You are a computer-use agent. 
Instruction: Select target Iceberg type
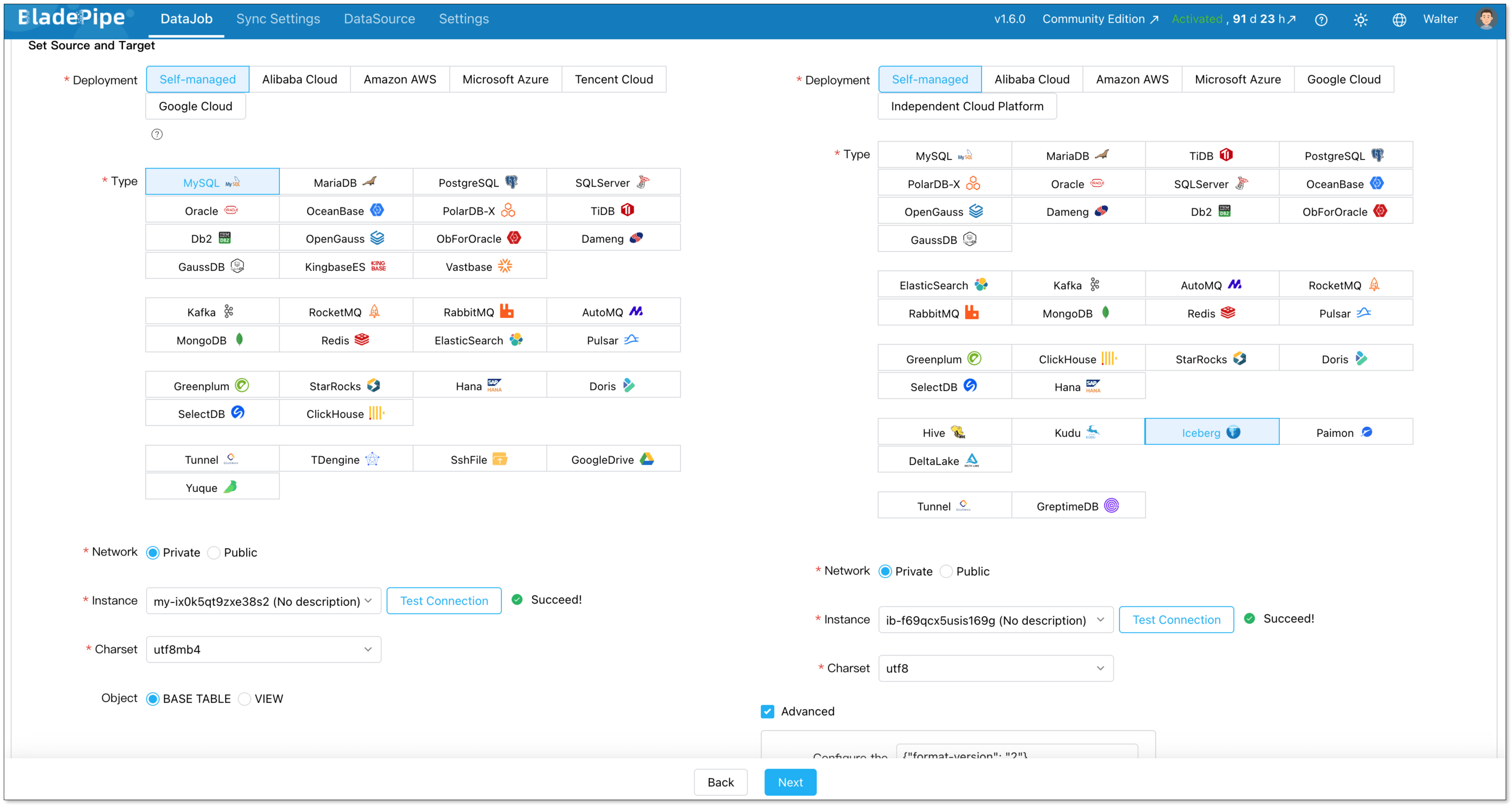point(1211,432)
